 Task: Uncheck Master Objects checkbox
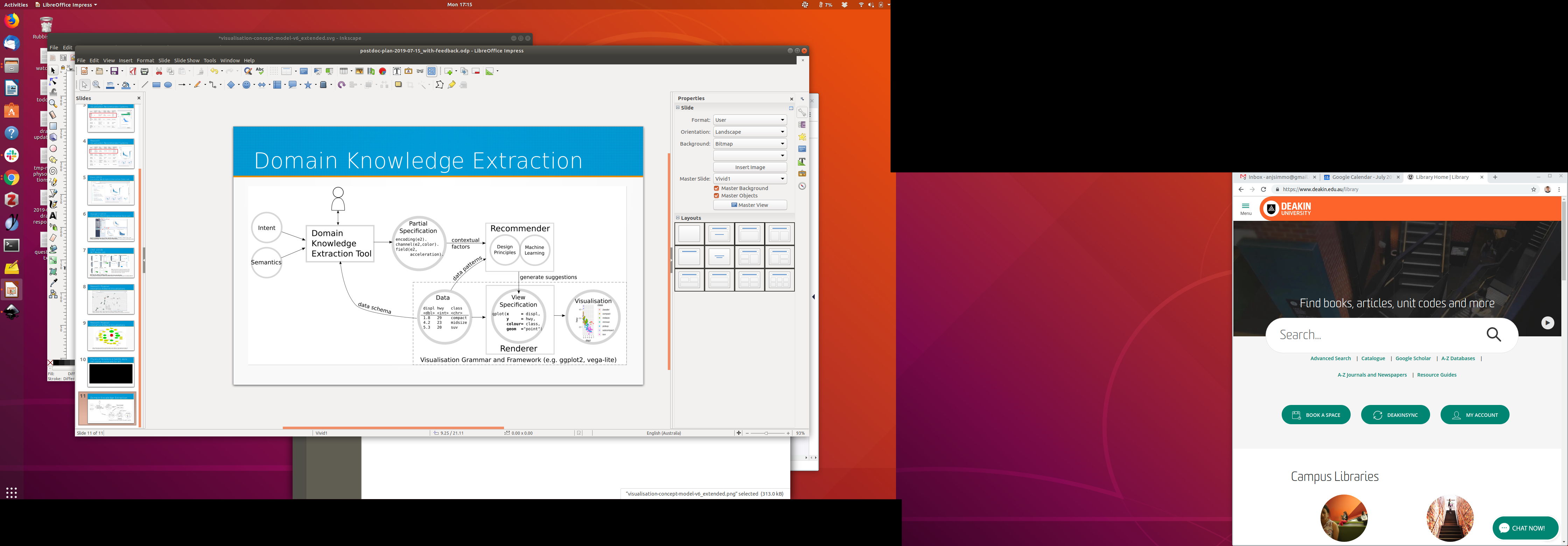pos(716,196)
